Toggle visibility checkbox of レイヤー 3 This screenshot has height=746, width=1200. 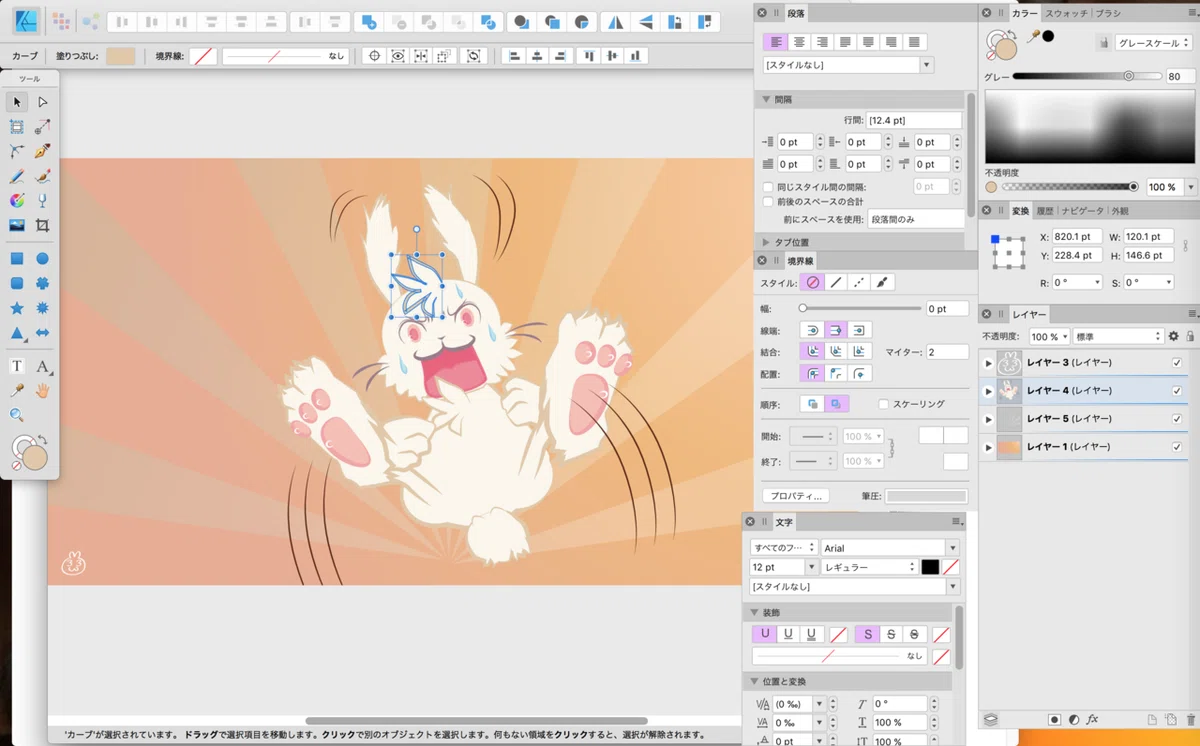click(x=1176, y=363)
